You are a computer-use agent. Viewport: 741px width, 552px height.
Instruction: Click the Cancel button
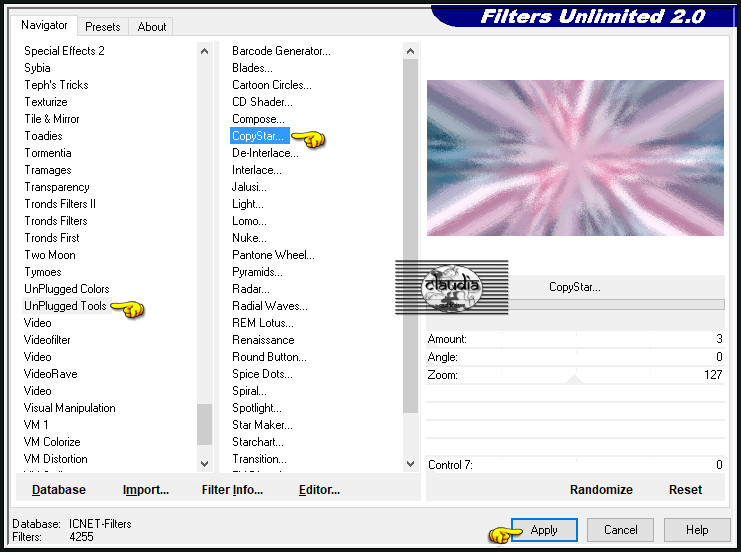point(620,530)
